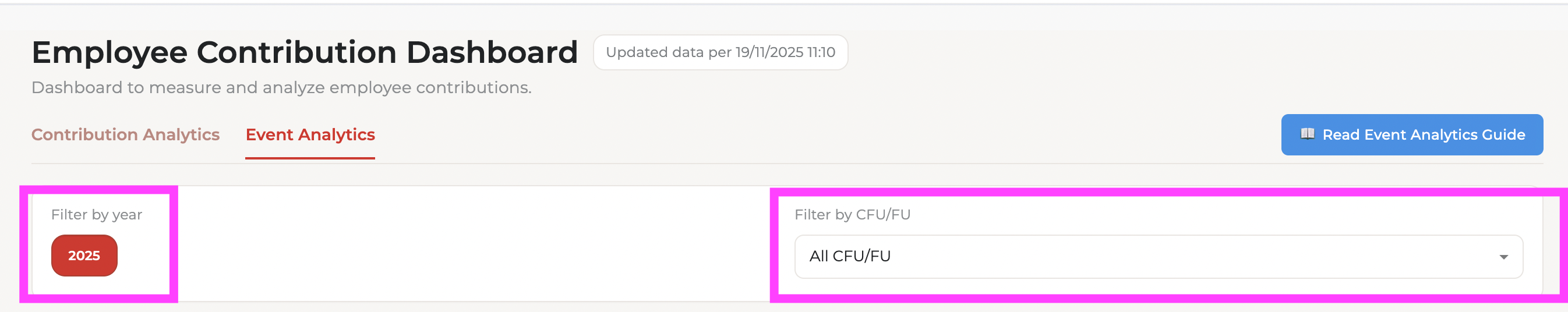
Task: Click the "Updated data per" timestamp badge
Action: tap(720, 52)
